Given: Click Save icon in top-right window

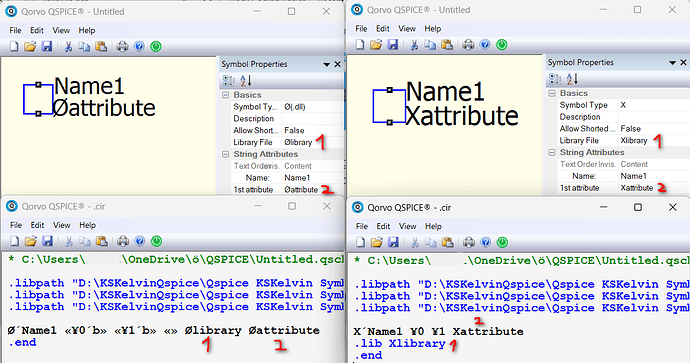Looking at the screenshot, I should (x=393, y=44).
